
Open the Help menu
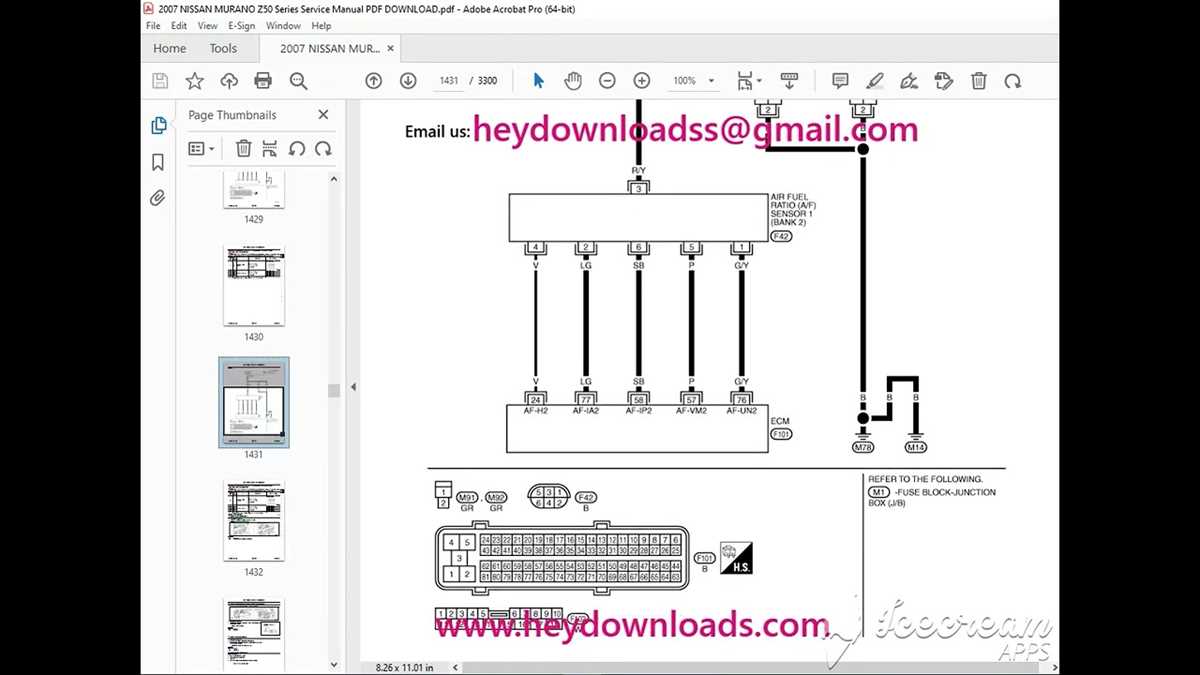(321, 25)
